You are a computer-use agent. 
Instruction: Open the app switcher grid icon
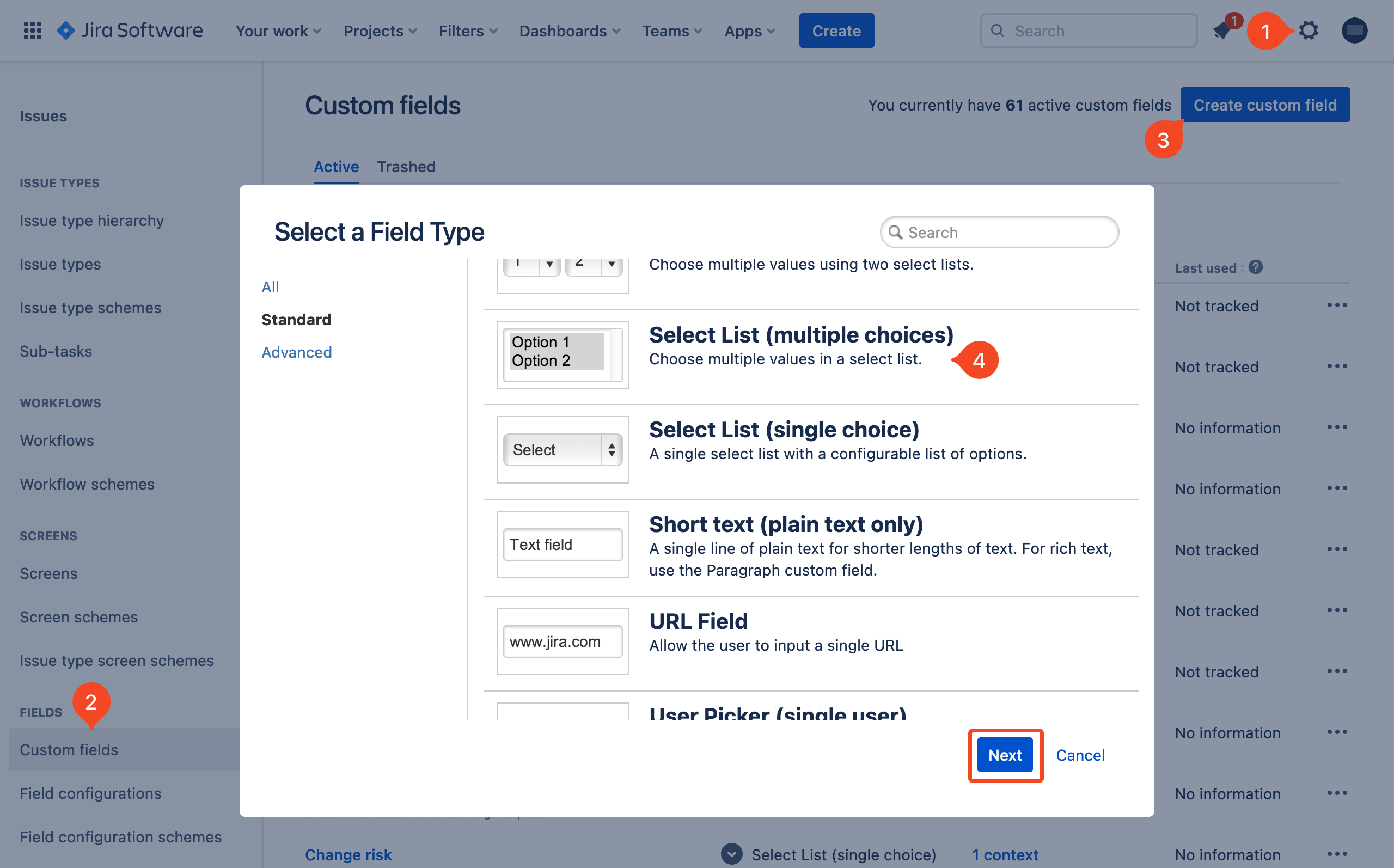pyautogui.click(x=33, y=30)
